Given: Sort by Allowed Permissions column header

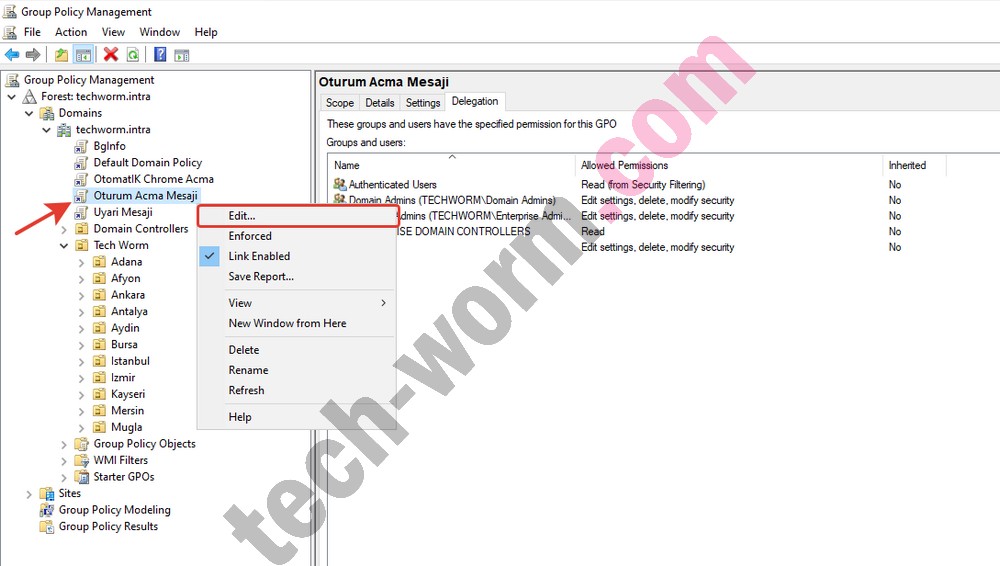Looking at the screenshot, I should click(624, 165).
